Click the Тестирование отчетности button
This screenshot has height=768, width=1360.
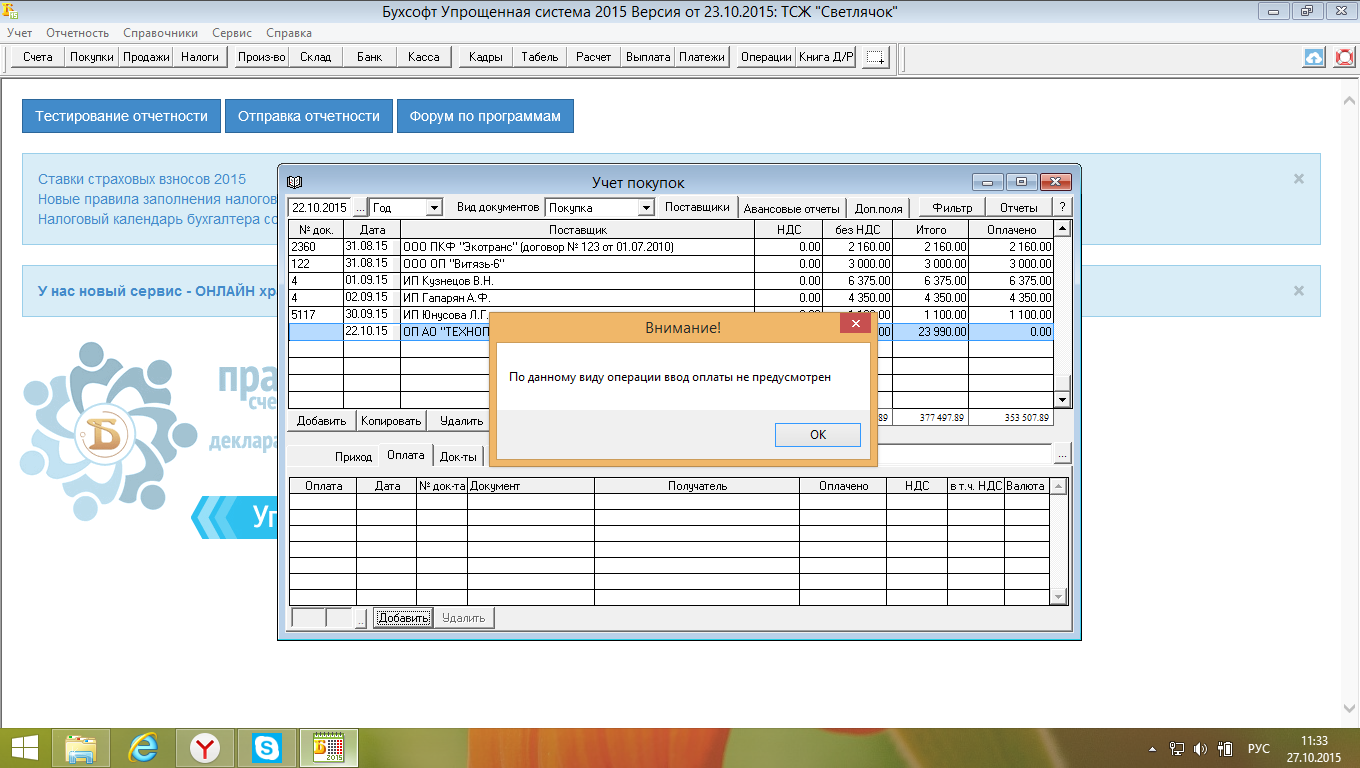click(121, 116)
